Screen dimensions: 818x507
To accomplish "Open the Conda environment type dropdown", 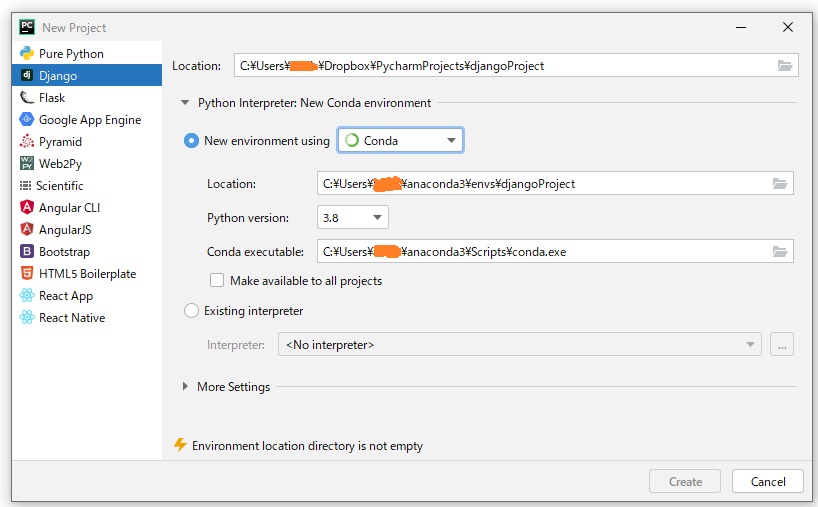I will click(401, 140).
